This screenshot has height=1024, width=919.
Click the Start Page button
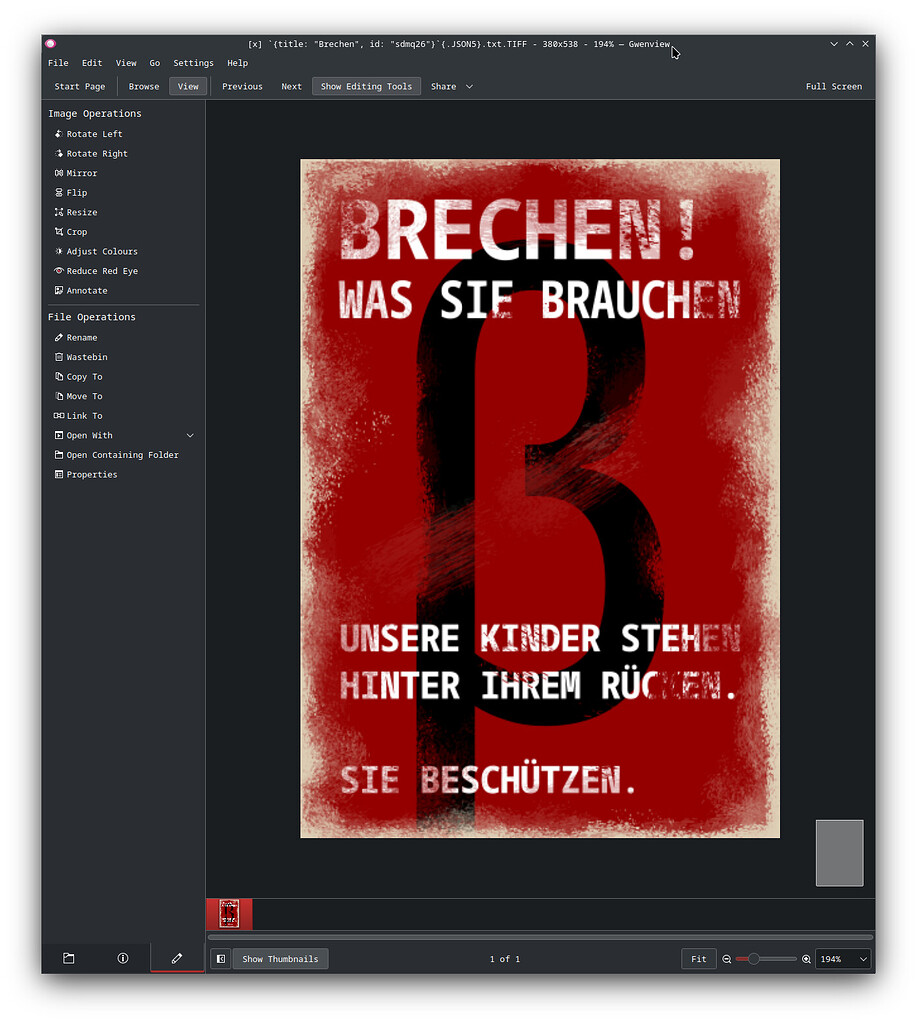point(80,87)
